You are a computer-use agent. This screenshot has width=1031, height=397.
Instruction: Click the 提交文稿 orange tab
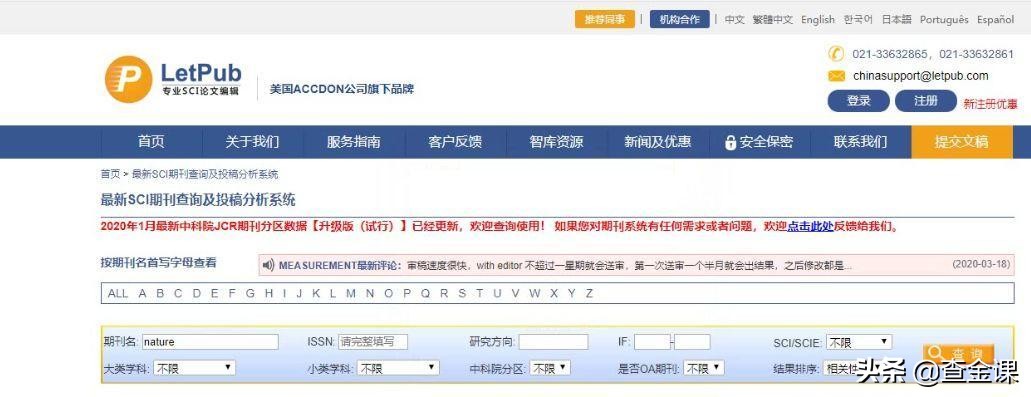962,142
